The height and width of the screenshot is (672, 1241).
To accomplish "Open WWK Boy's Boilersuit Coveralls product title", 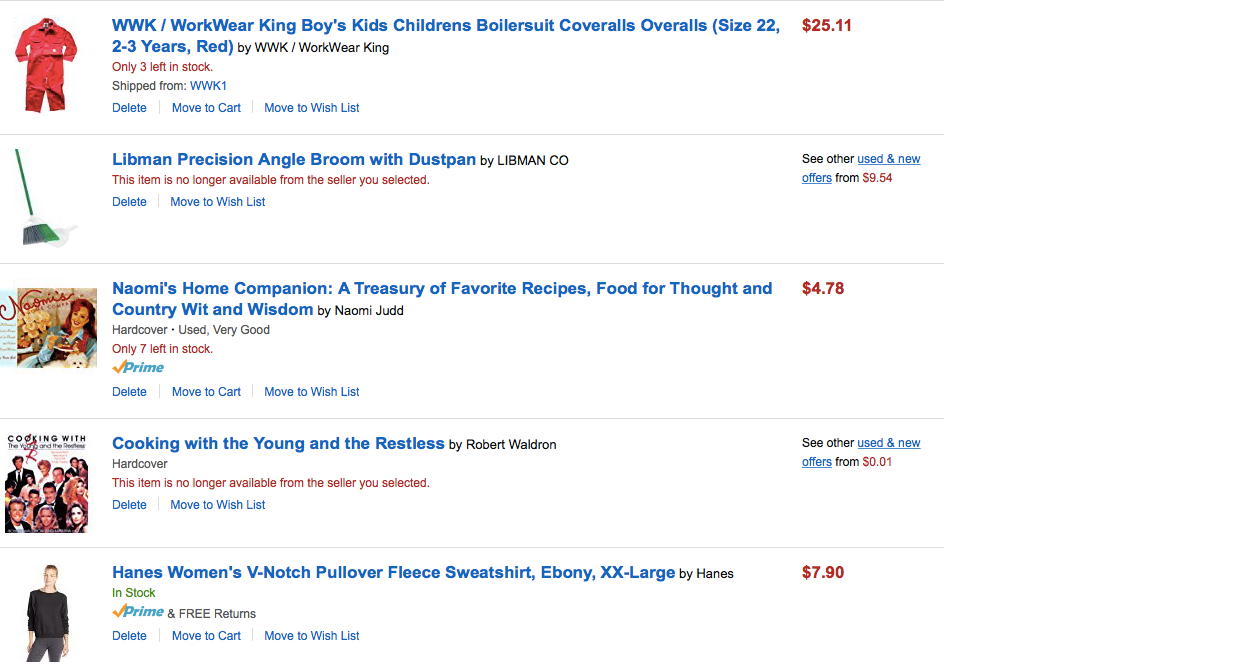I will click(x=445, y=26).
